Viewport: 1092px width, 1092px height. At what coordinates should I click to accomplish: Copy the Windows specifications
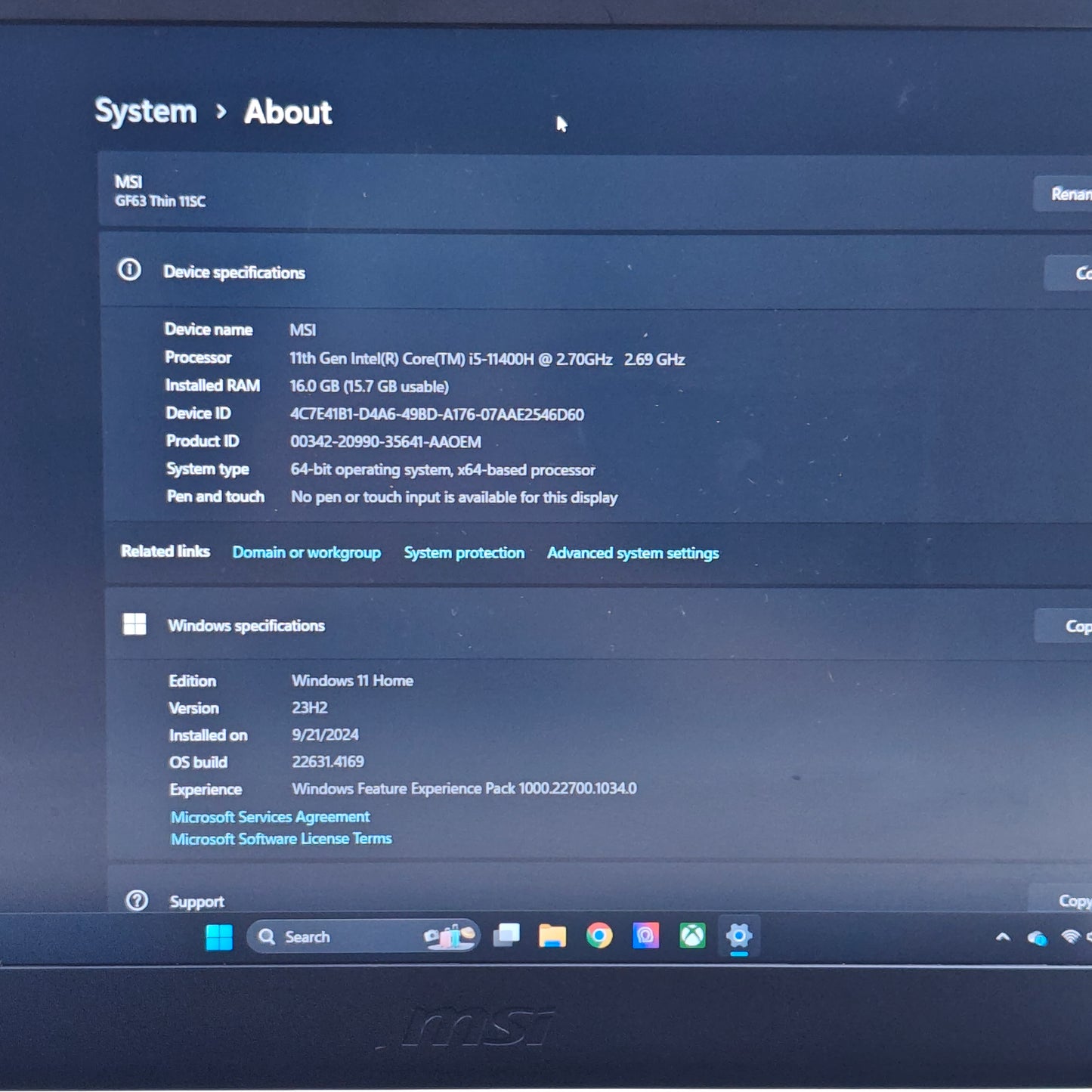pos(1063,626)
